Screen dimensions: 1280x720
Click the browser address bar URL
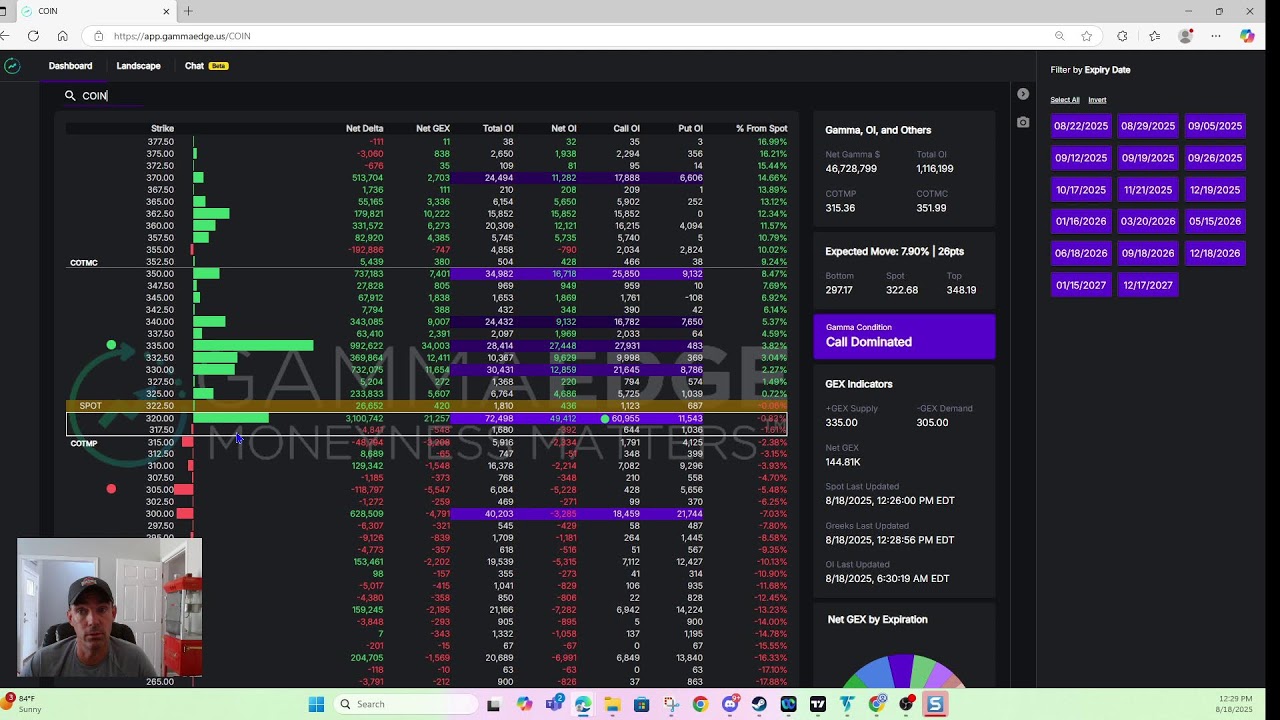(x=182, y=36)
